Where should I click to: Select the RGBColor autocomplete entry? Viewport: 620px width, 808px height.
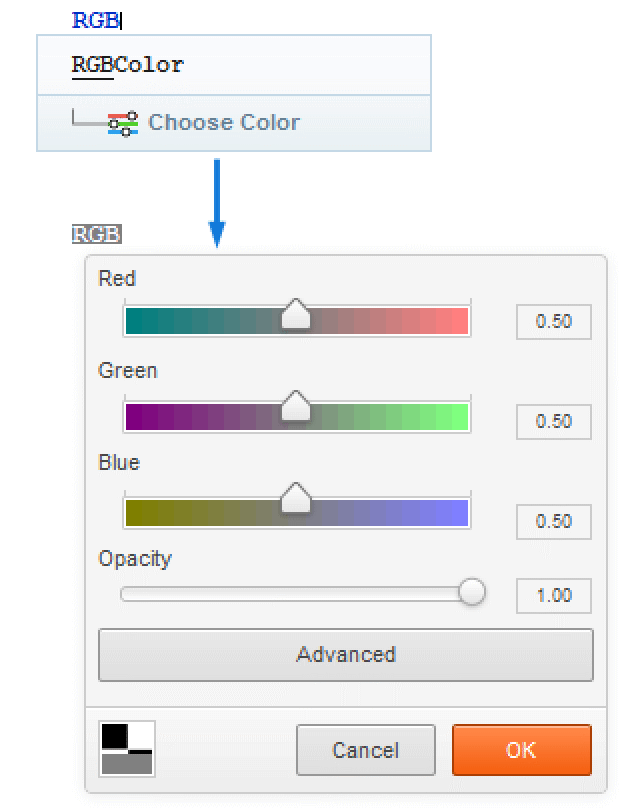128,66
